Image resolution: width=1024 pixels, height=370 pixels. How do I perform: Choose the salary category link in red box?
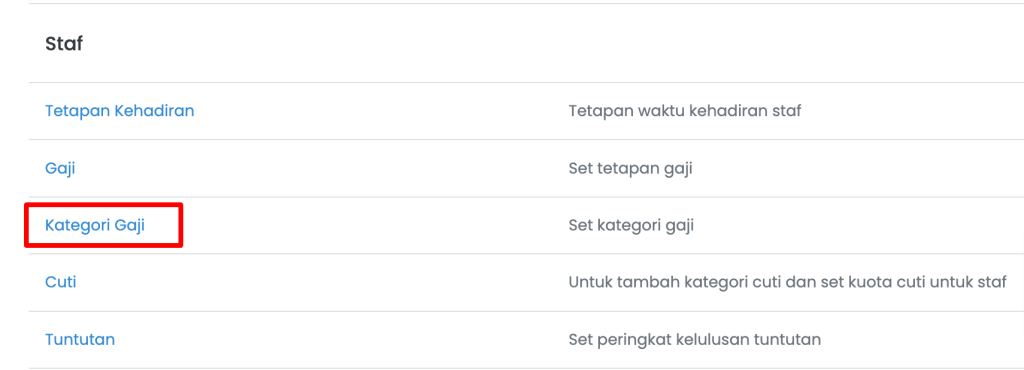(95, 226)
